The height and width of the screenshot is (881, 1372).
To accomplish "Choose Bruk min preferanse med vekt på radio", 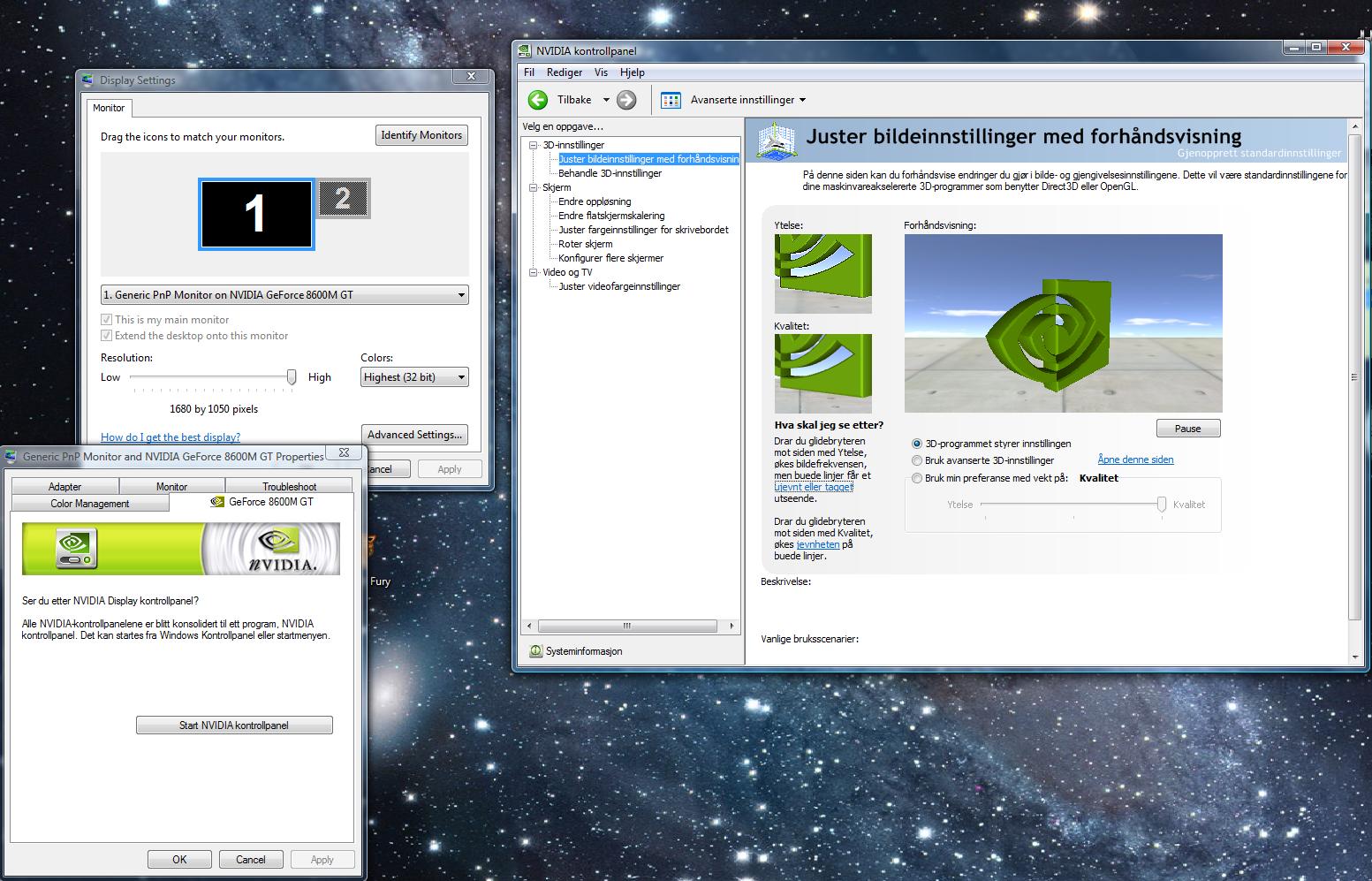I will tap(917, 478).
